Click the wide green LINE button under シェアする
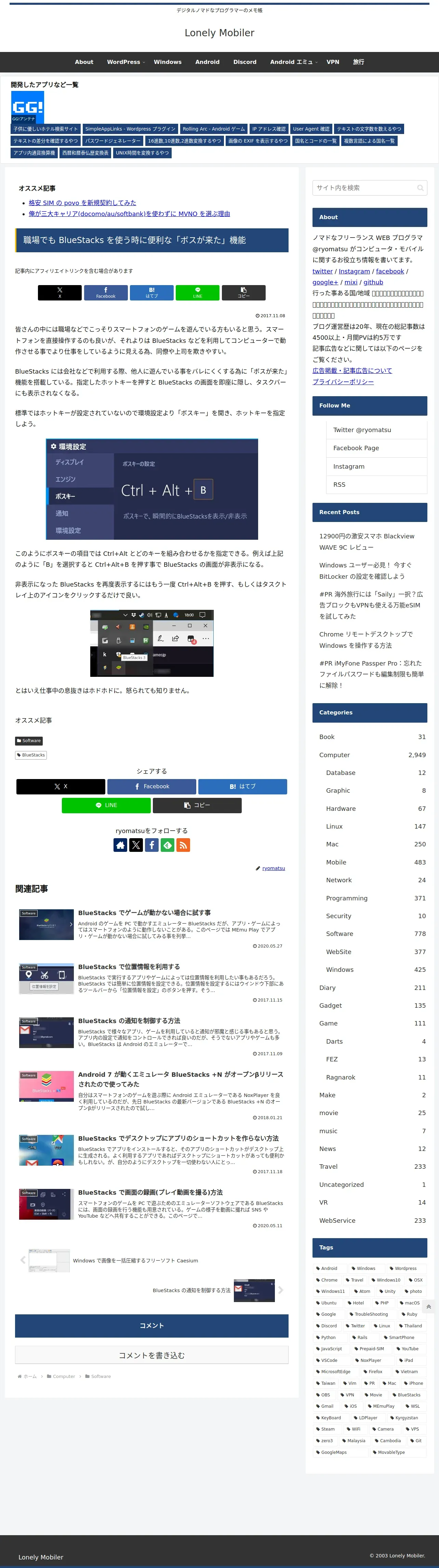This screenshot has height=1568, width=439. point(106,805)
